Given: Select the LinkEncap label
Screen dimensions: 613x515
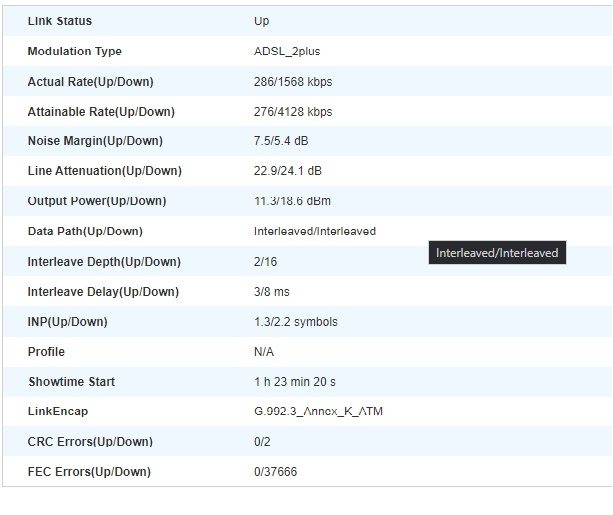Looking at the screenshot, I should click(57, 411).
